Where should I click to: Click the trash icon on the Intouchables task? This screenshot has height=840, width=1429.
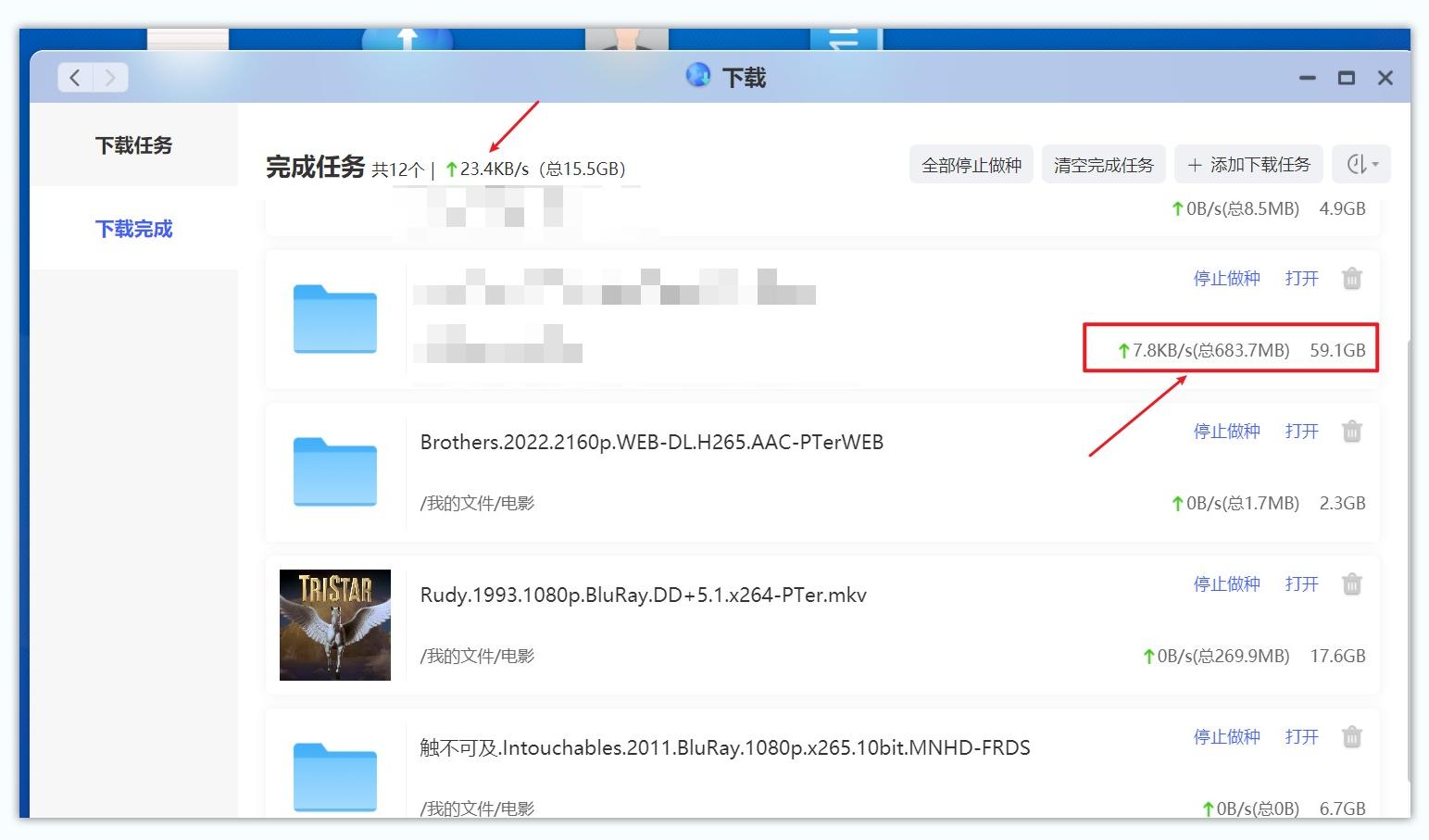click(x=1351, y=736)
